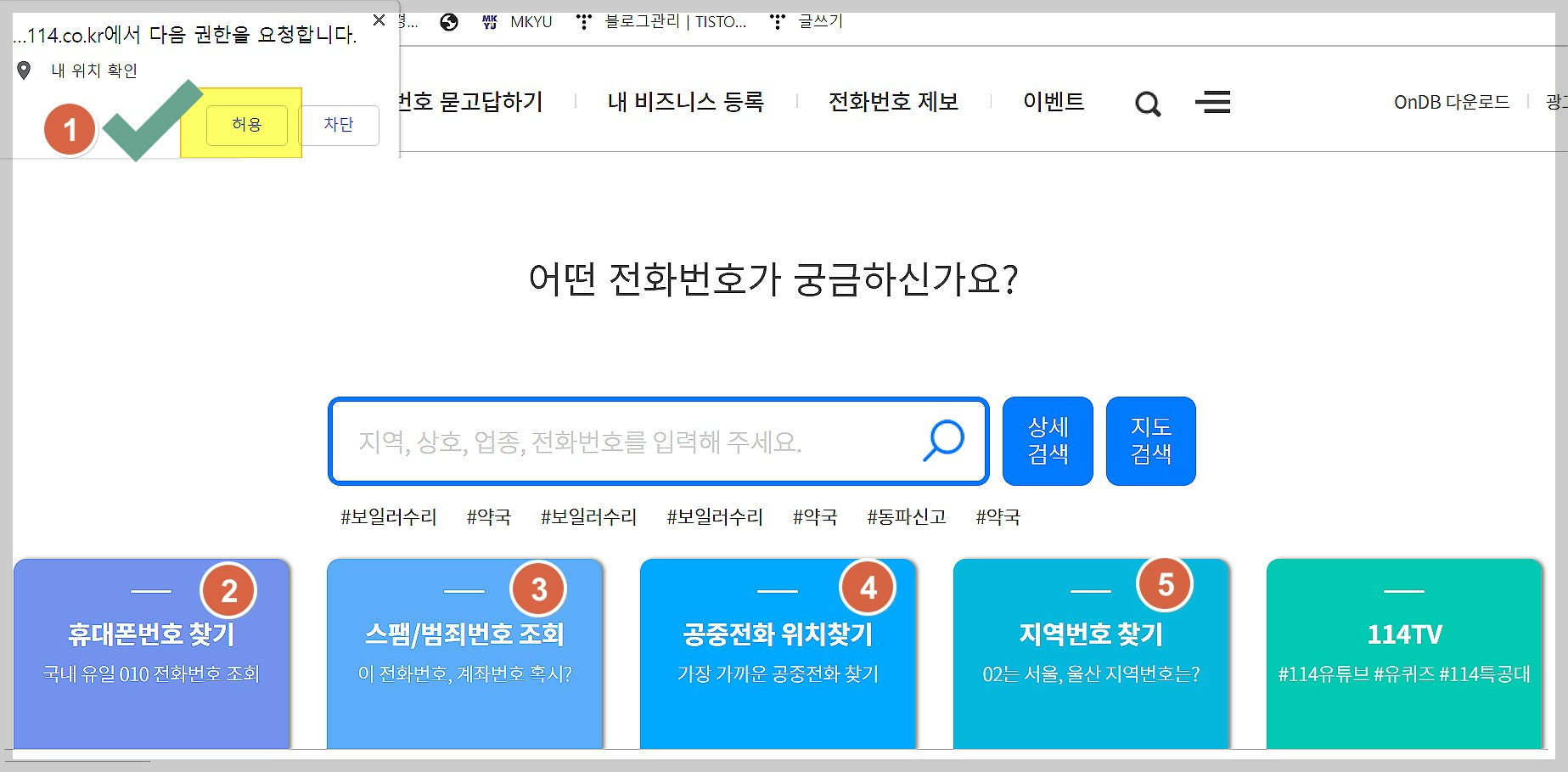Click the search icon inside the search box
This screenshot has height=772, width=1568.
(943, 439)
